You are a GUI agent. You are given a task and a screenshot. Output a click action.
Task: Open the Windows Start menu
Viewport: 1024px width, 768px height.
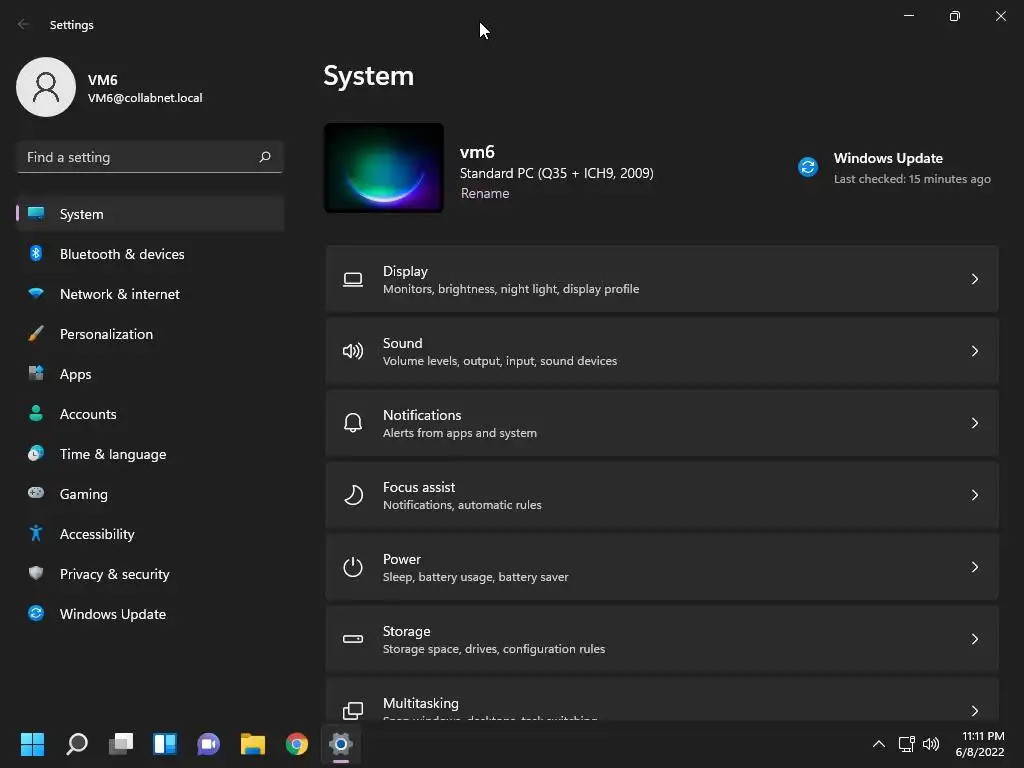[x=32, y=744]
